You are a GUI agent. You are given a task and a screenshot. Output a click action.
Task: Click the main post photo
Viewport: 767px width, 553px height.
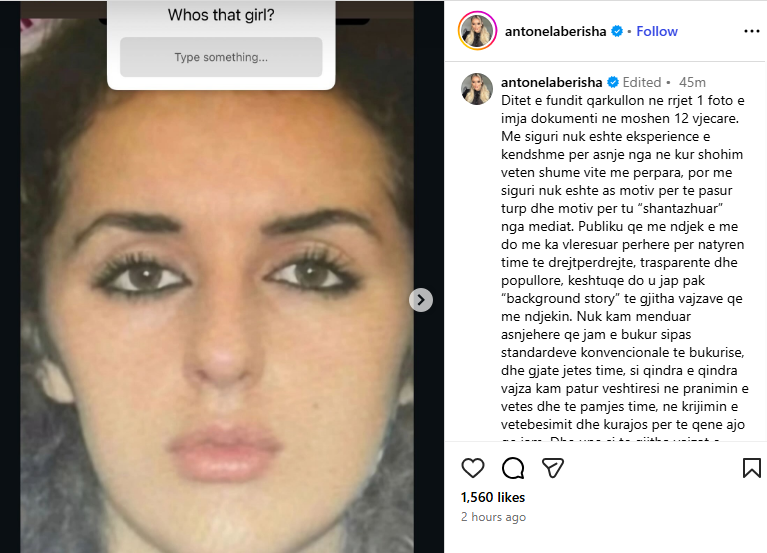tap(217, 293)
